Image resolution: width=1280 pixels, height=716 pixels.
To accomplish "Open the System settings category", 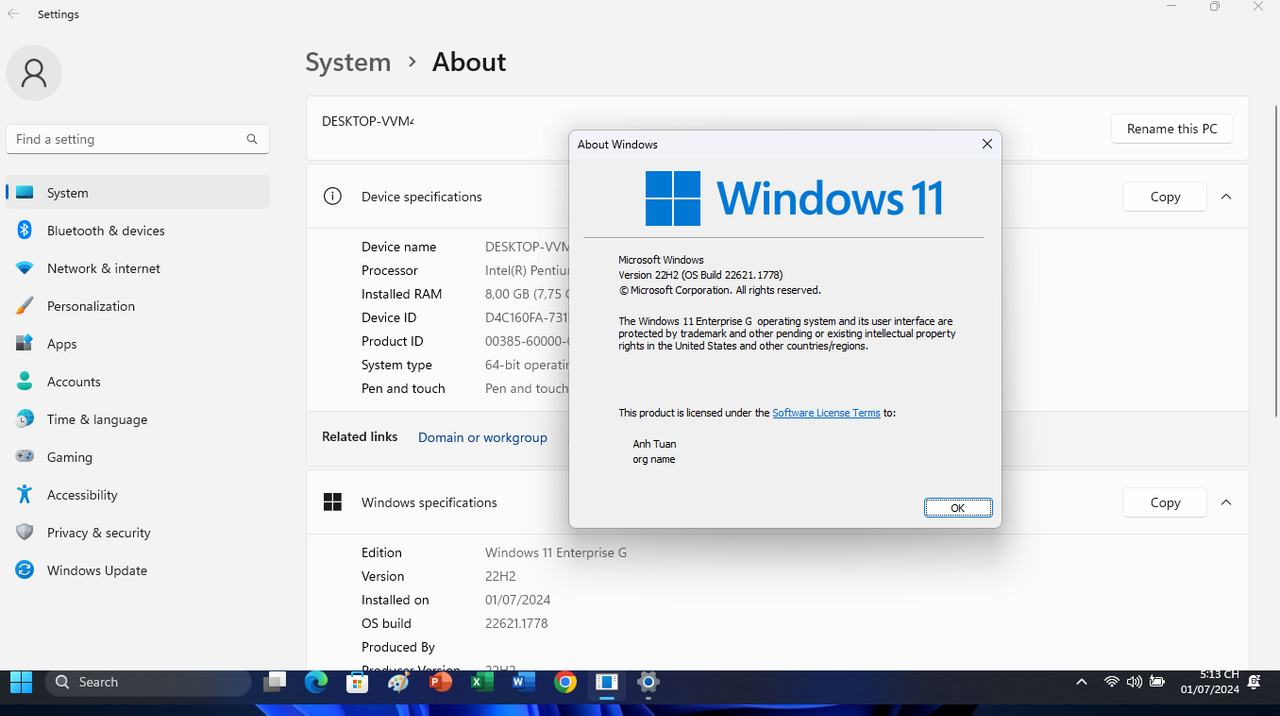I will (138, 192).
